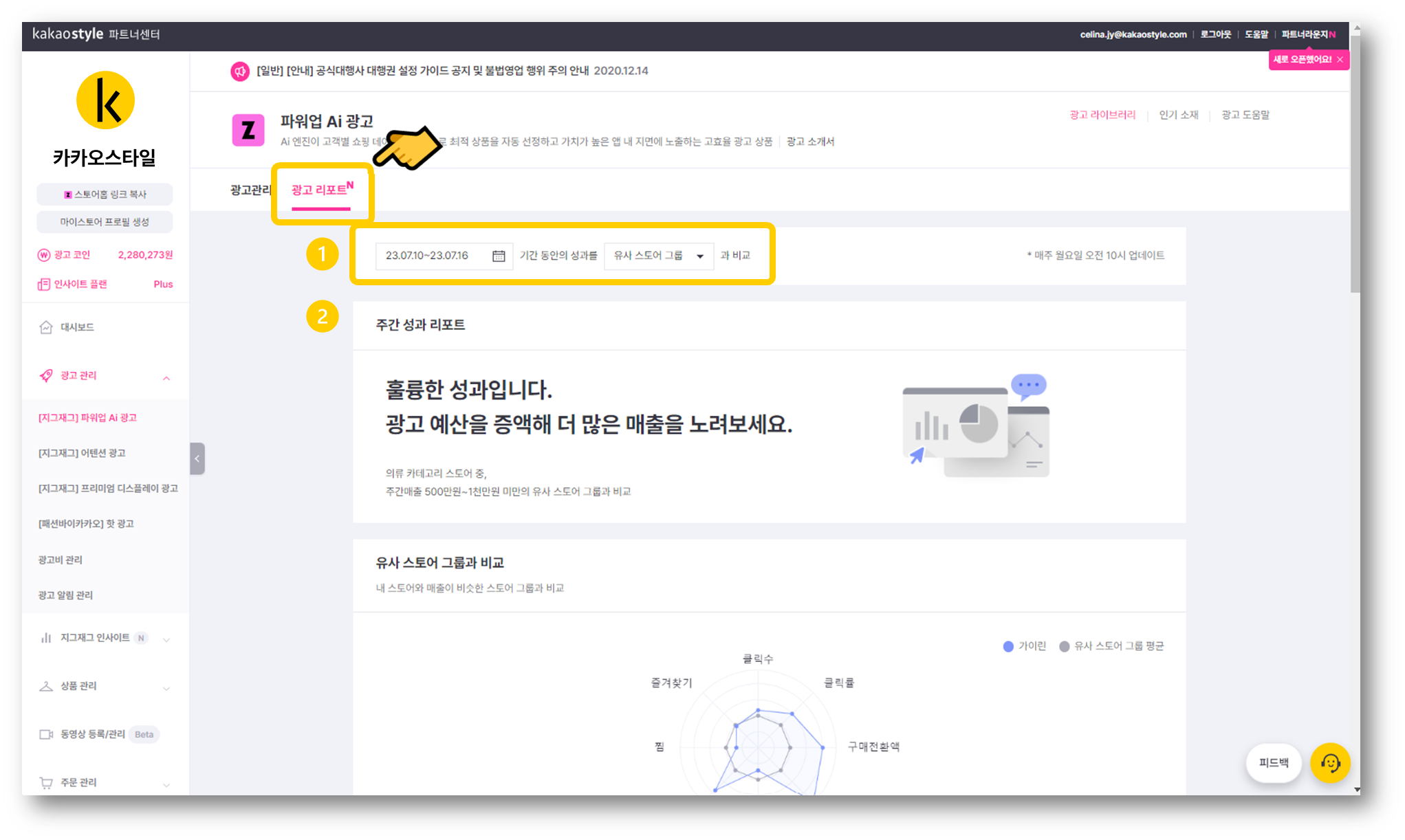The image size is (1405, 840).
Task: Click the Plus plan label
Action: [x=163, y=285]
